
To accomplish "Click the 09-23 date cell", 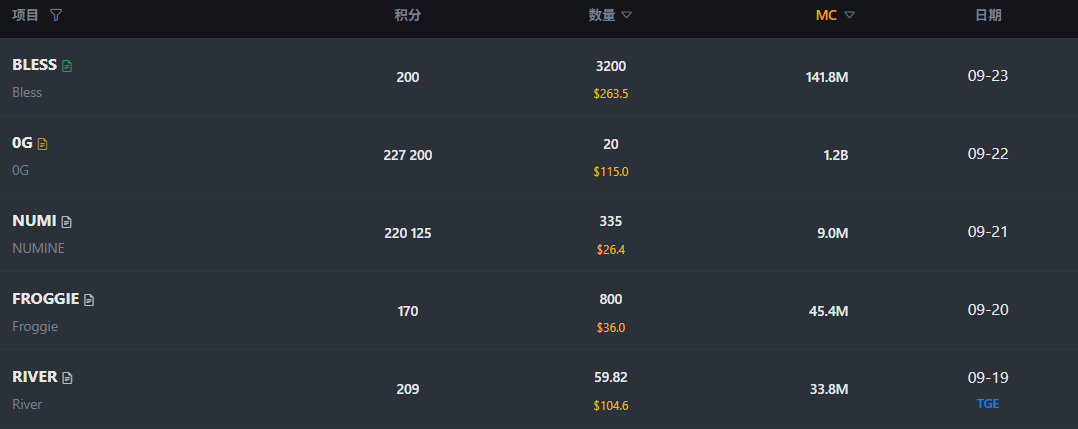I will [988, 76].
